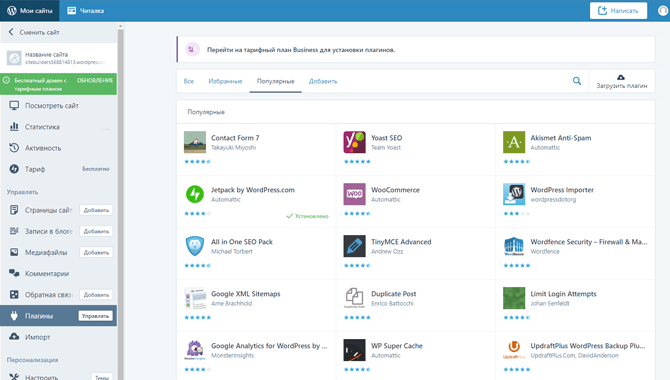This screenshot has width=670, height=380.
Task: Open the user avatar profile
Action: [663, 11]
